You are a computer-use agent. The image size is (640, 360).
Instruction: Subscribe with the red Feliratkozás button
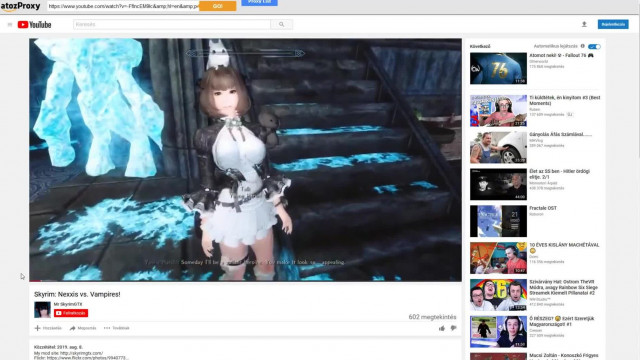point(71,313)
